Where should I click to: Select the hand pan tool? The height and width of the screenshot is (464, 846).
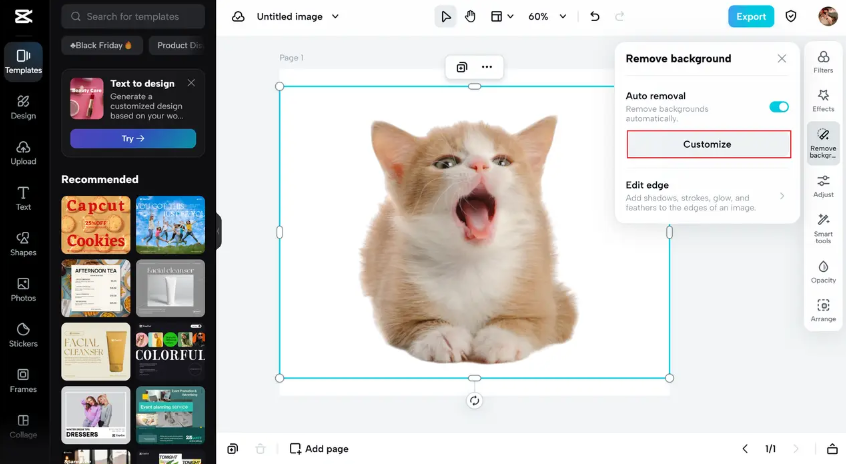(470, 16)
